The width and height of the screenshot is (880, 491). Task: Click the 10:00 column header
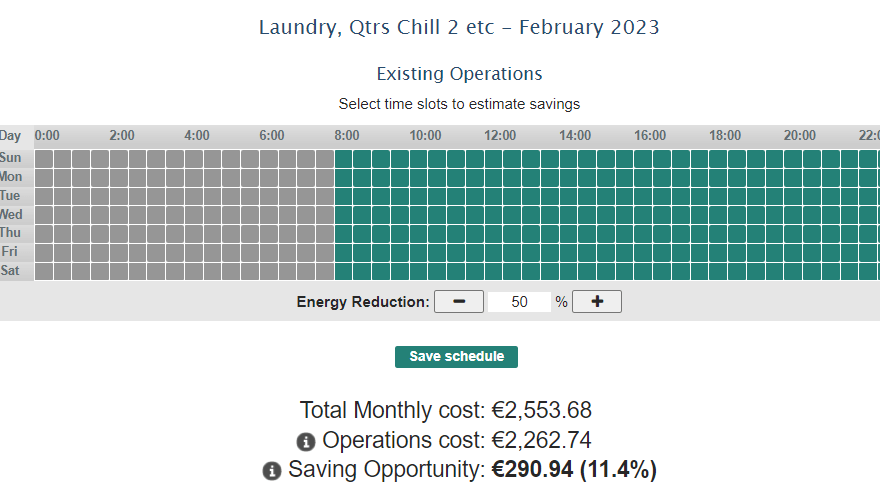tap(425, 136)
